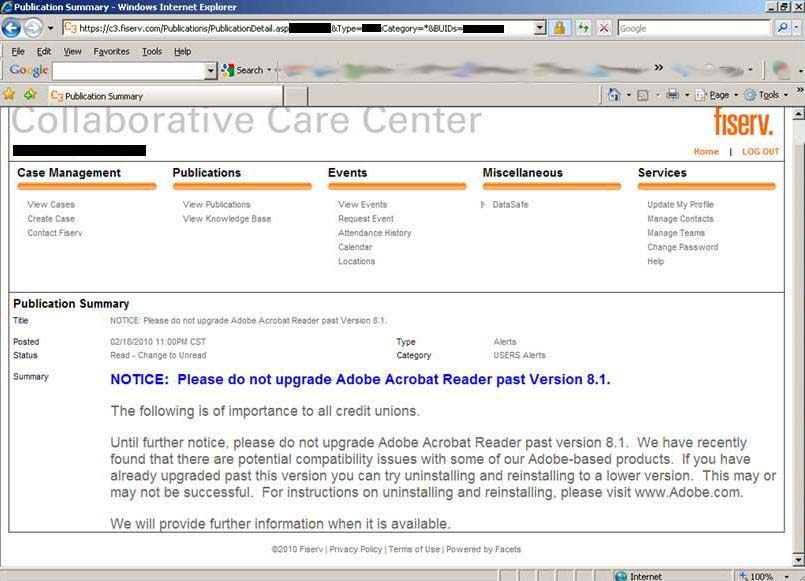Click the browser Back arrow button
The height and width of the screenshot is (581, 805).
click(x=11, y=28)
